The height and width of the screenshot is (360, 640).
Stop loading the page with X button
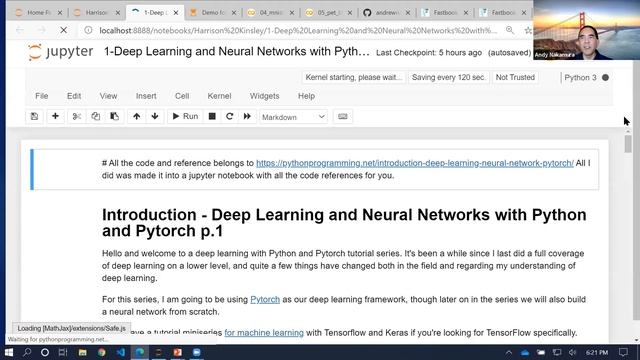[63, 30]
